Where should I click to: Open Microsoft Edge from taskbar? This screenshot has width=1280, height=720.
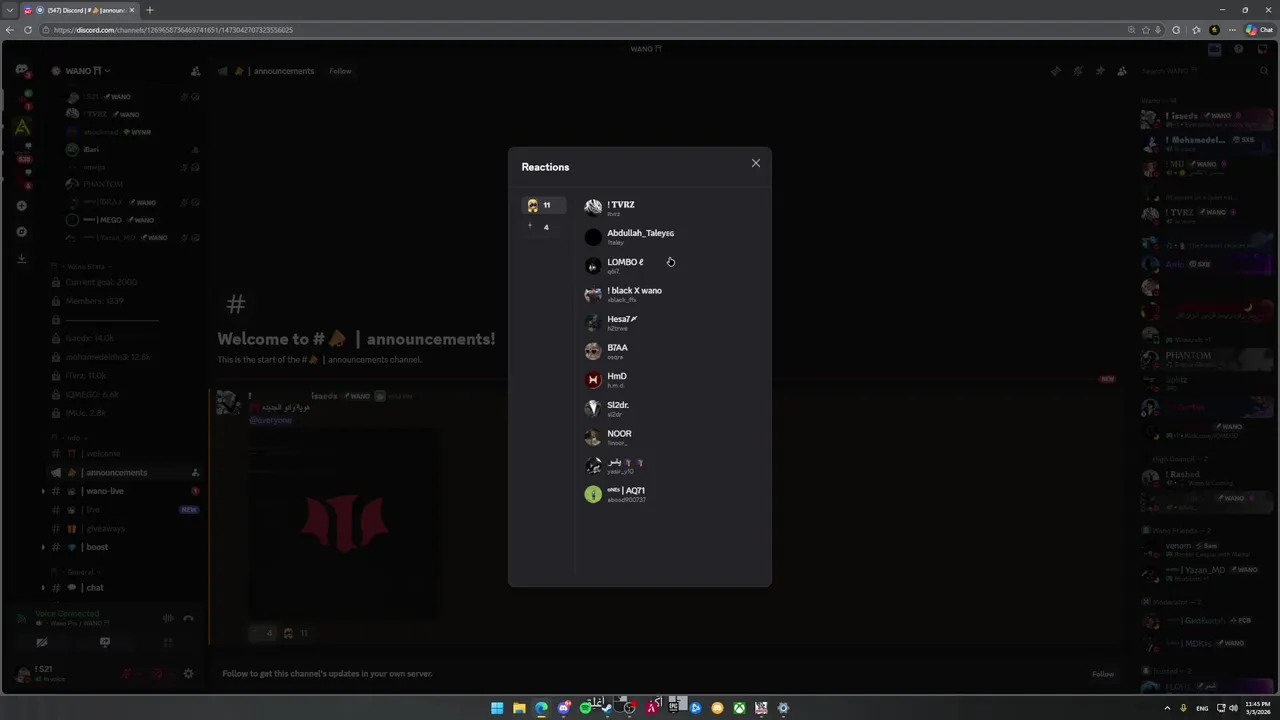tap(541, 708)
